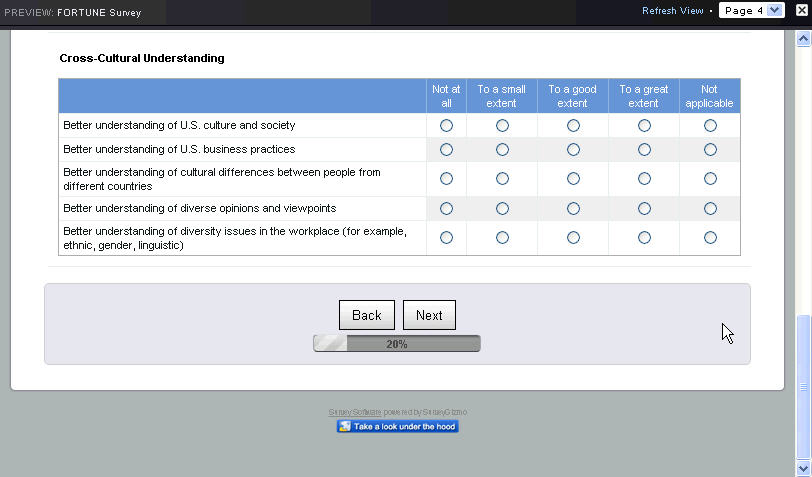The height and width of the screenshot is (477, 812).
Task: Click the 20% survey progress bar
Action: 397,344
